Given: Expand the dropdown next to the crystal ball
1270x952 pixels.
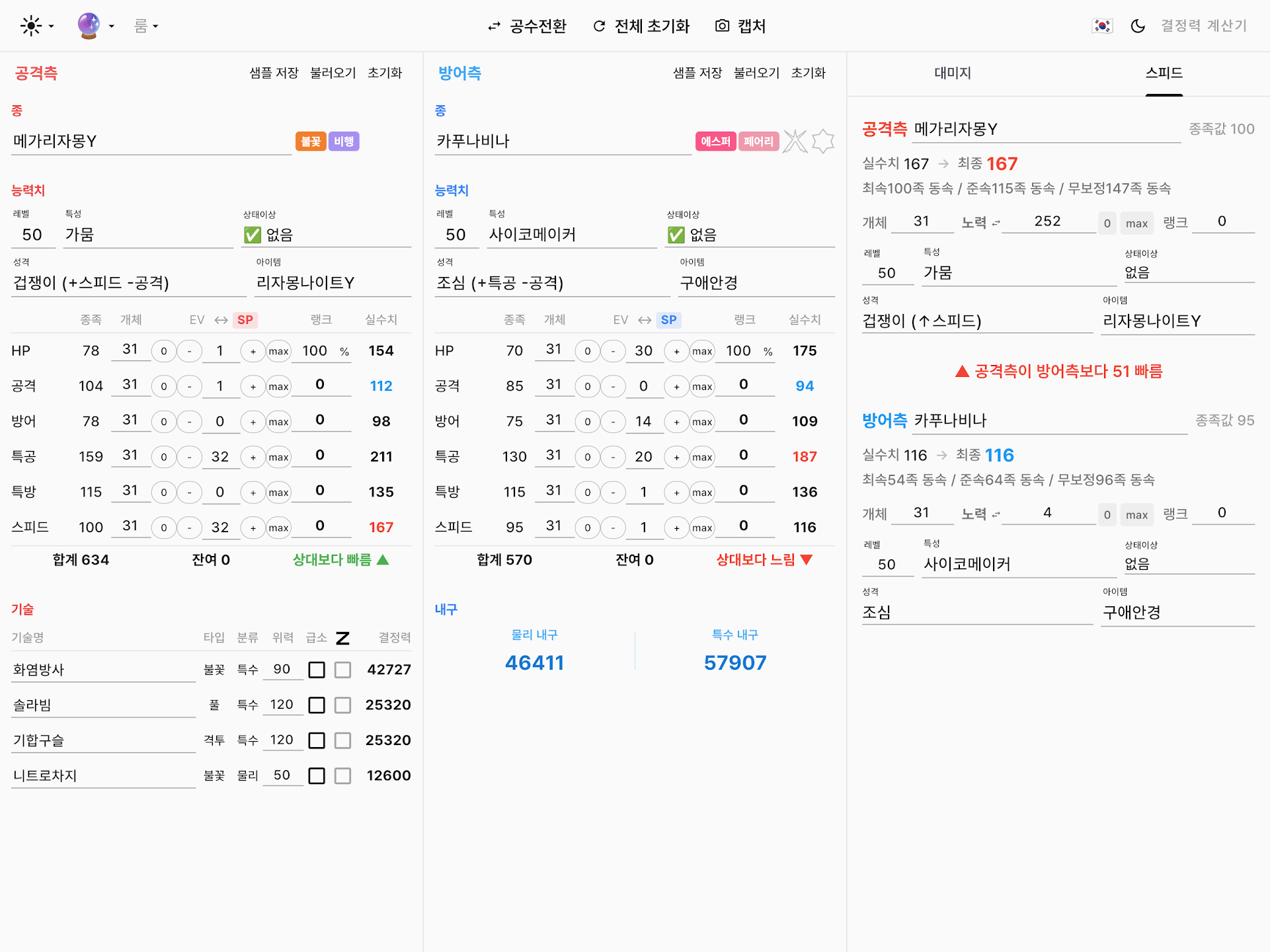Looking at the screenshot, I should coord(111,26).
